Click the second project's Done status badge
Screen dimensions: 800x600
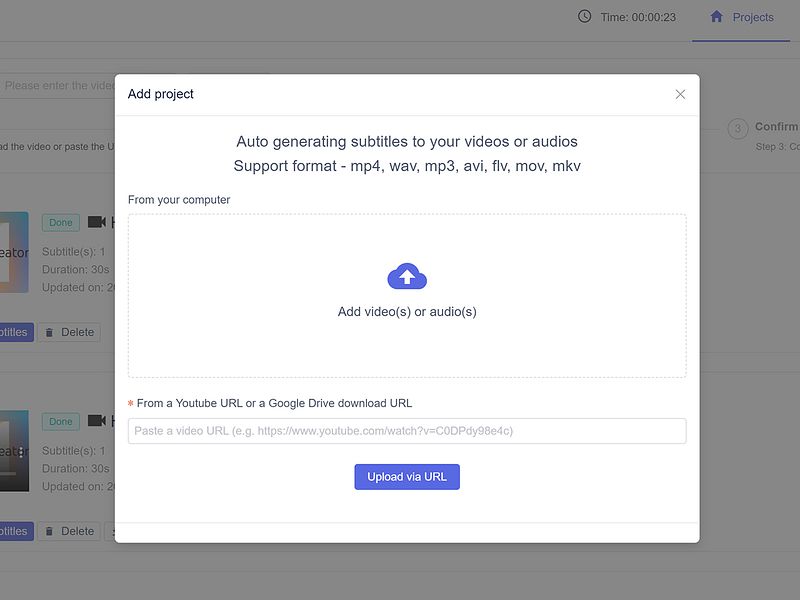tap(61, 422)
